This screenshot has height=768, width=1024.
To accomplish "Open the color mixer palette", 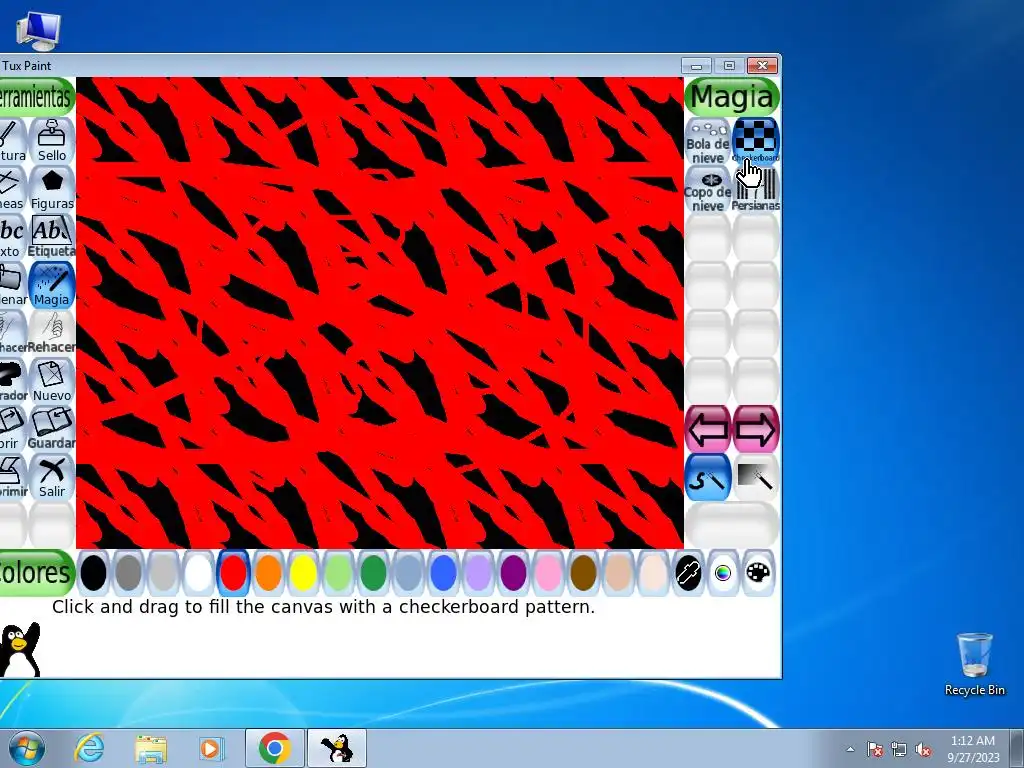I will click(758, 573).
